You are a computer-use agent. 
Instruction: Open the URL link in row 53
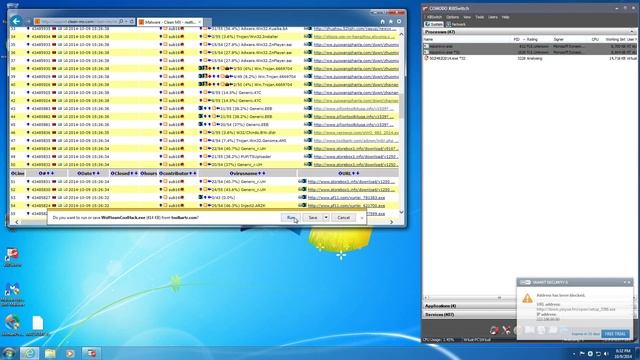(346, 198)
